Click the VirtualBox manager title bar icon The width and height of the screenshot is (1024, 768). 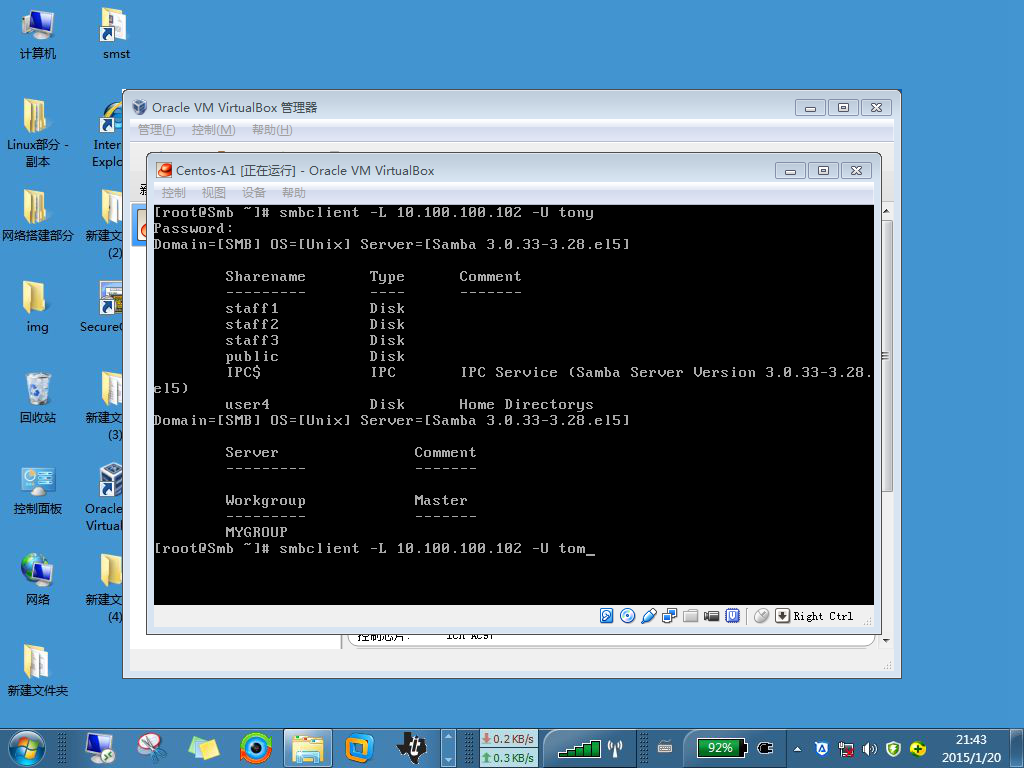point(139,107)
